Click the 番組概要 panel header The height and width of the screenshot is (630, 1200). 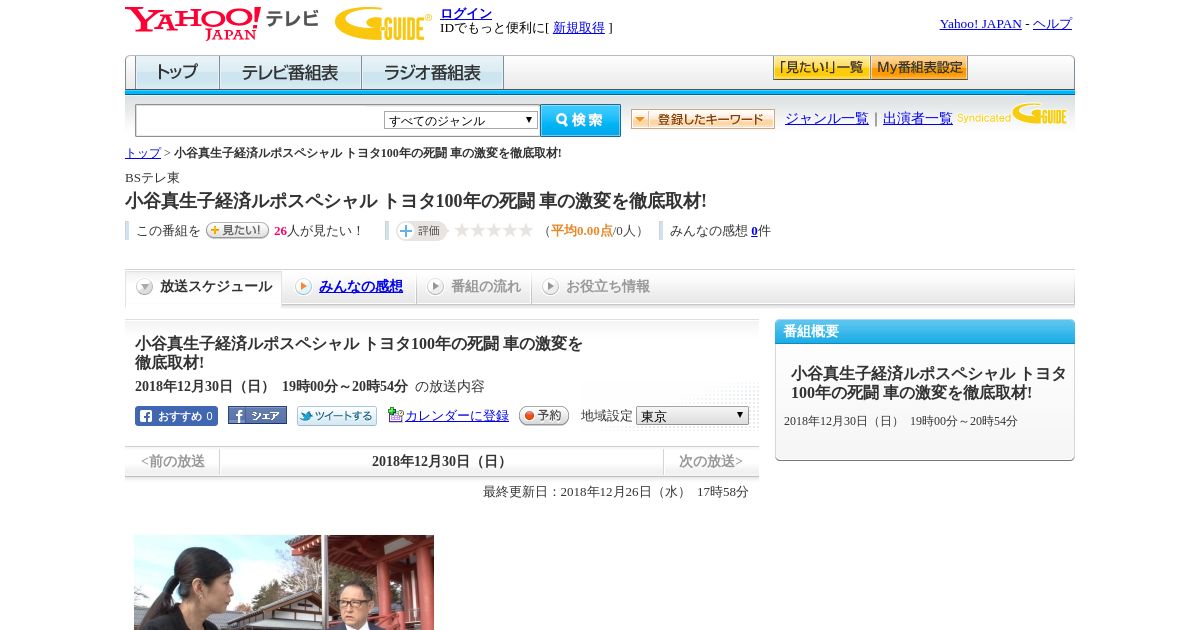925,332
